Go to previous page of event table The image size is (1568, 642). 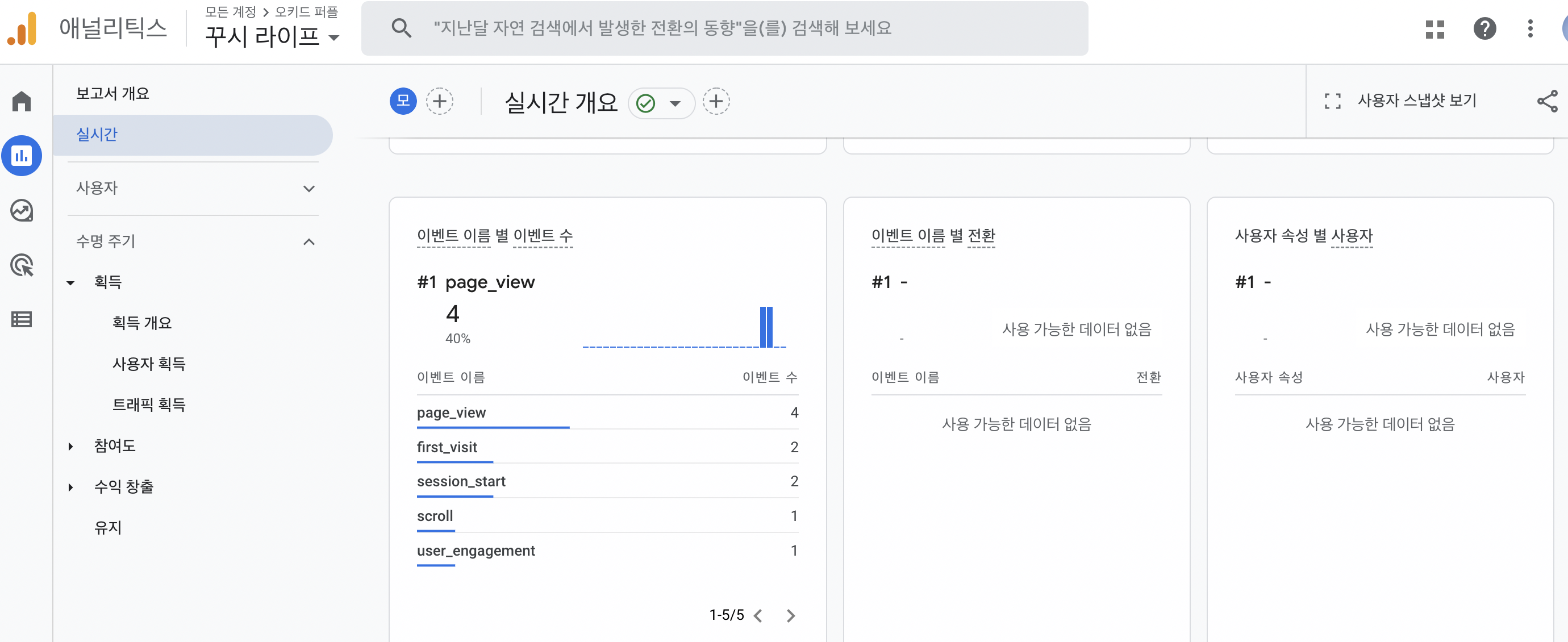click(758, 616)
